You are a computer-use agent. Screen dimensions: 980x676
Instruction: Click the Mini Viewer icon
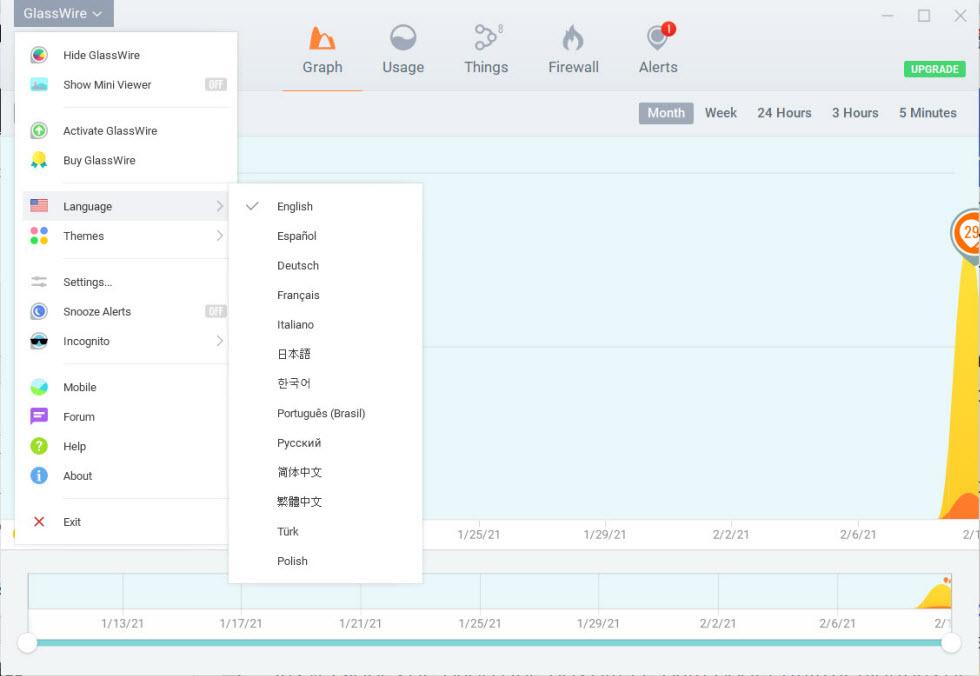coord(39,84)
